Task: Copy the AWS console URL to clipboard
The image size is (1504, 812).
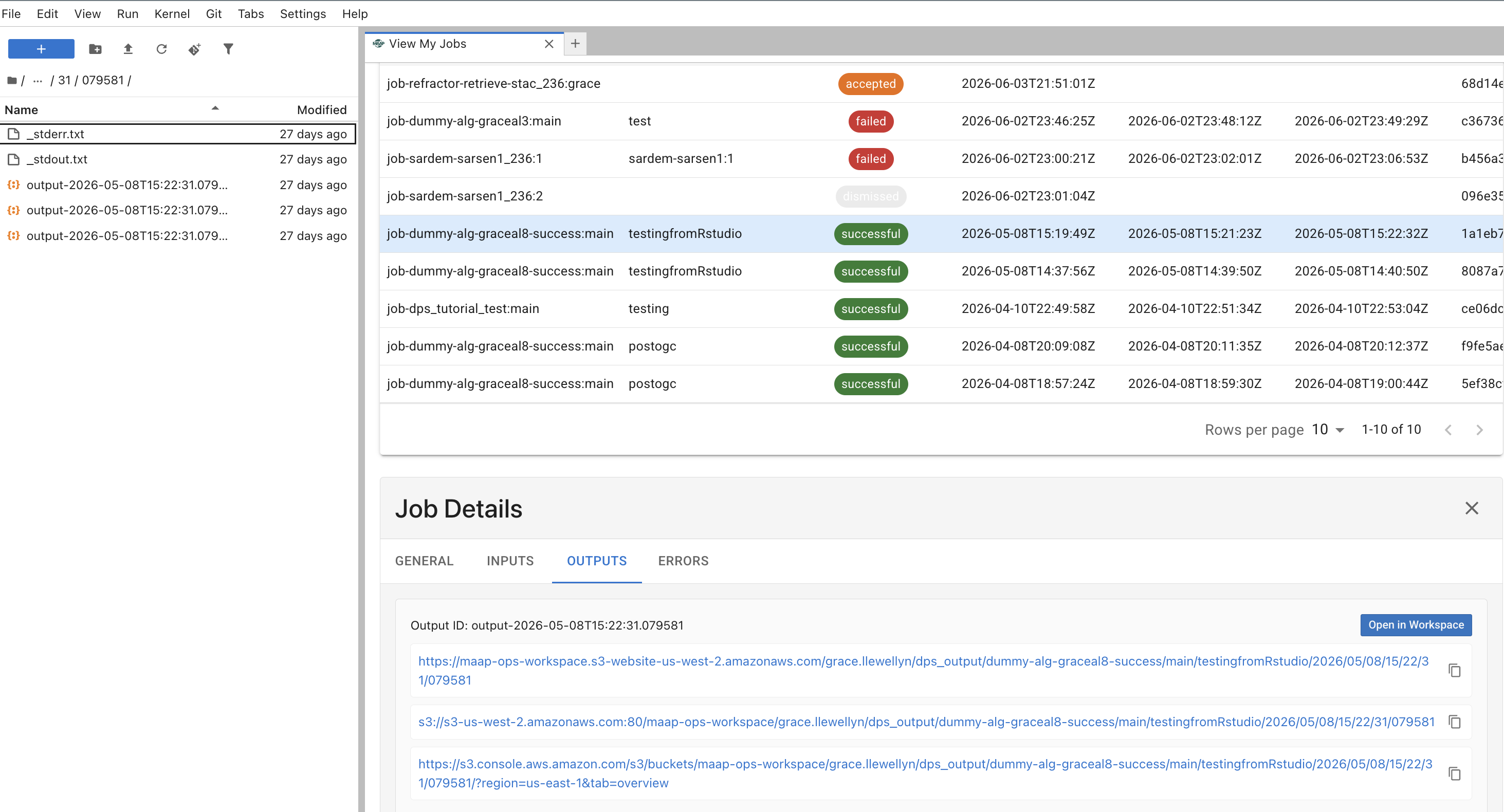Action: click(x=1454, y=773)
